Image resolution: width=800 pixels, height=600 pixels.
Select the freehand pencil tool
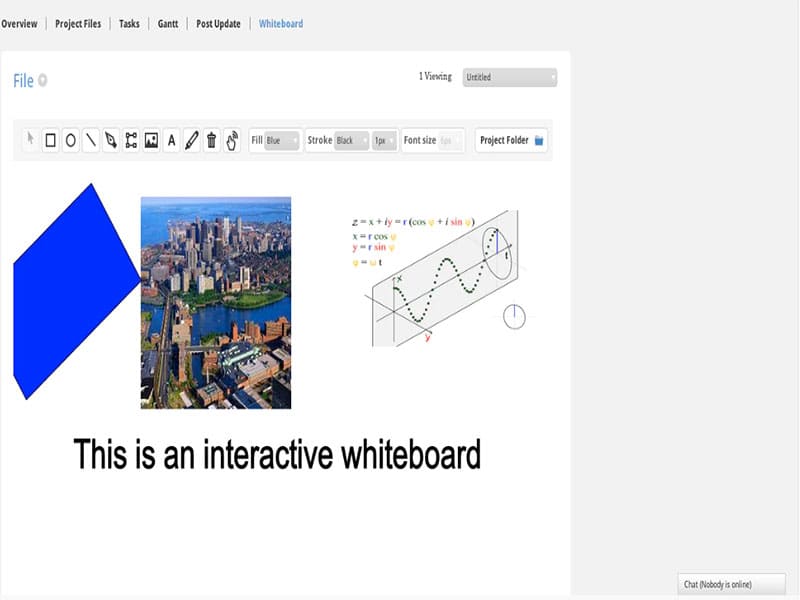tap(191, 140)
